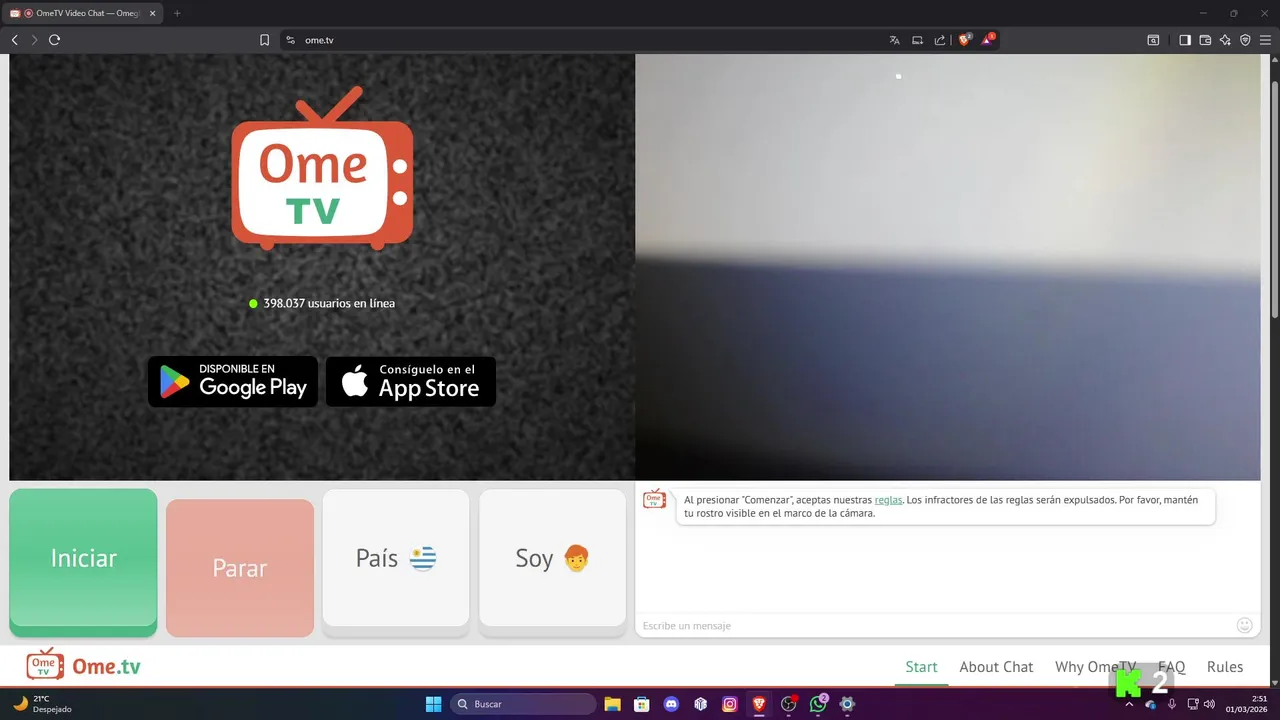This screenshot has width=1280, height=720.
Task: Select the About Chat navigation tab
Action: coord(996,667)
